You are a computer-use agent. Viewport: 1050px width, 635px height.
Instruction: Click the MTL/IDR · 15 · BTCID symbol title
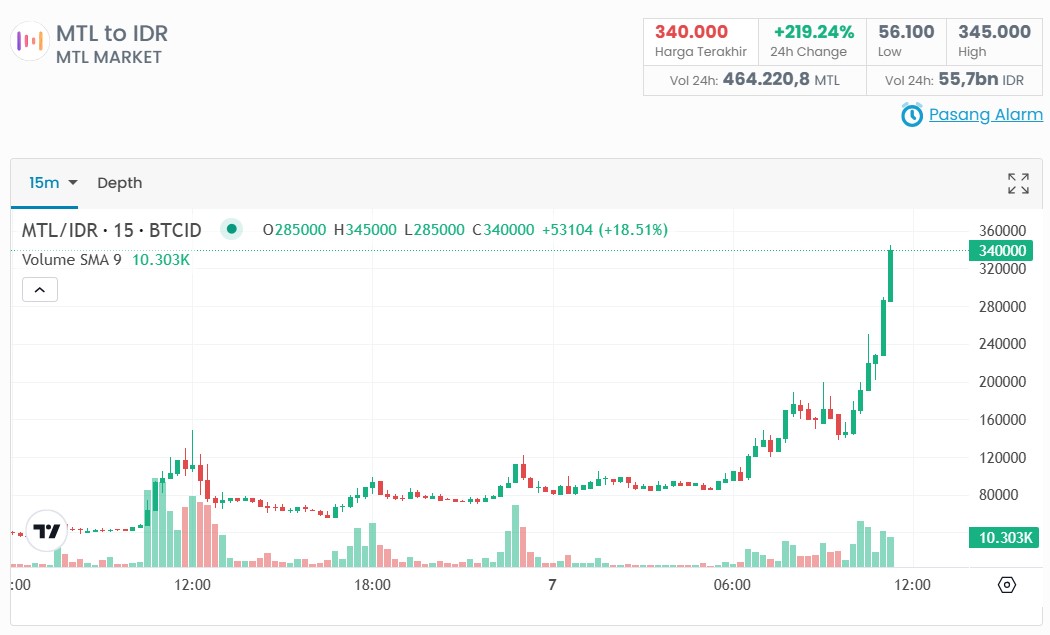click(111, 230)
